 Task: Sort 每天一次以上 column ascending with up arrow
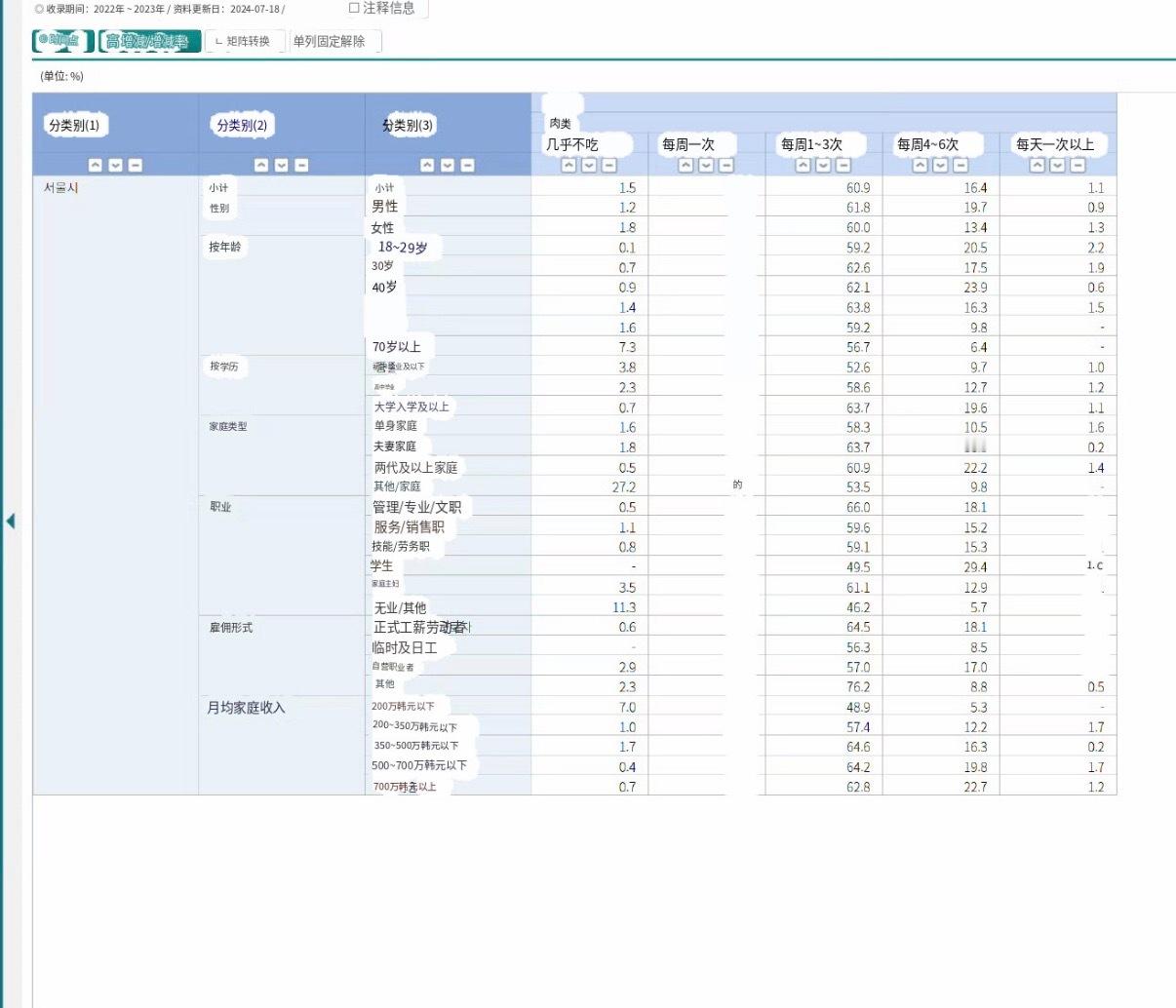[x=1038, y=165]
